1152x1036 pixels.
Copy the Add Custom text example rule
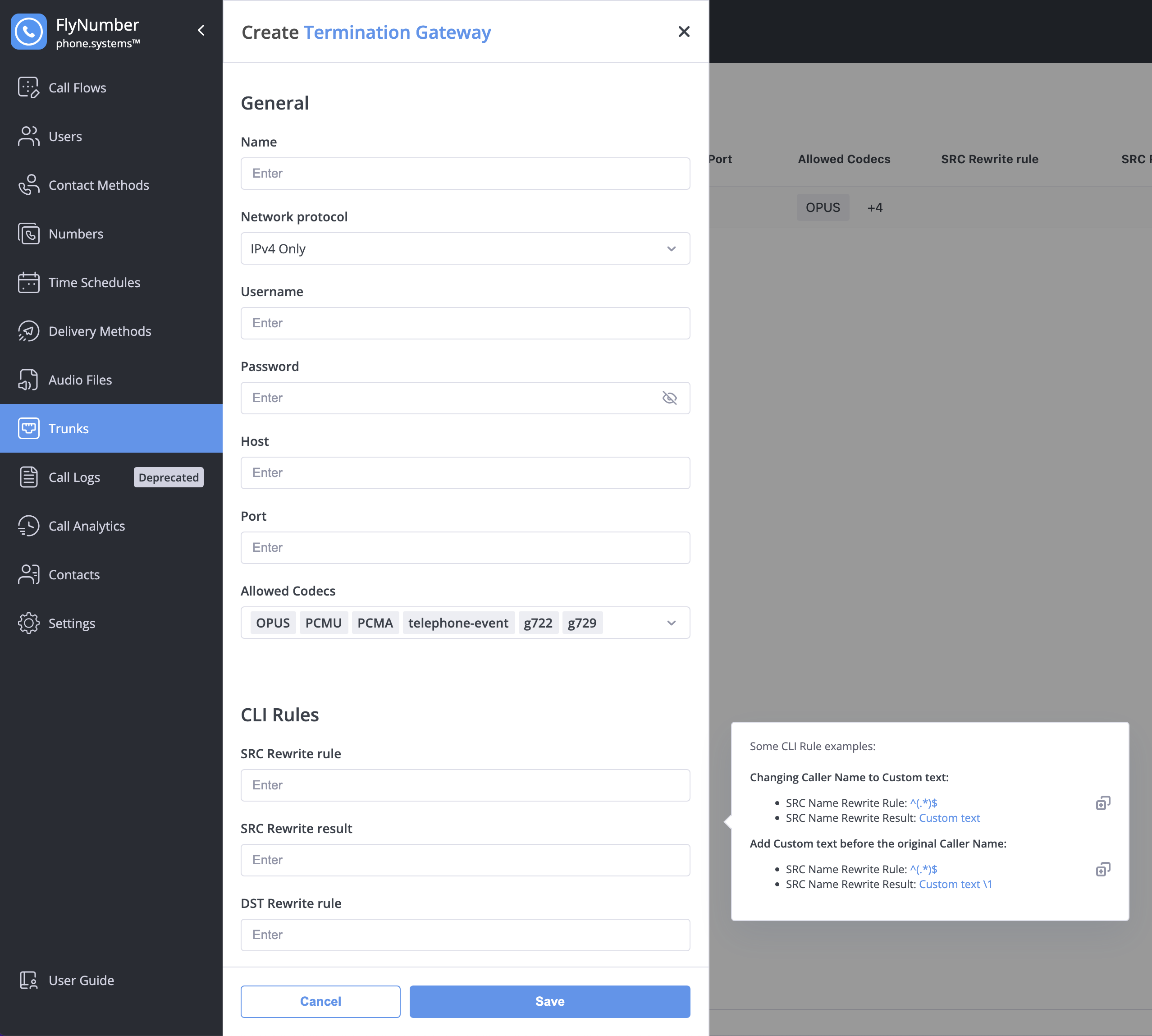tap(1103, 869)
